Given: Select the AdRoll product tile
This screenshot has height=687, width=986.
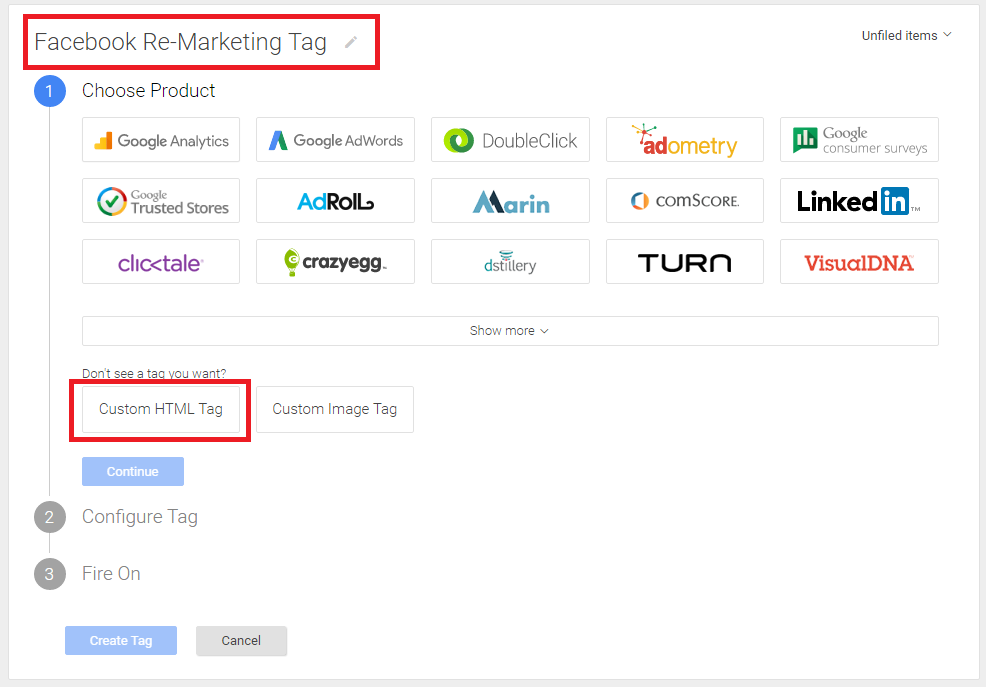Looking at the screenshot, I should tap(335, 201).
